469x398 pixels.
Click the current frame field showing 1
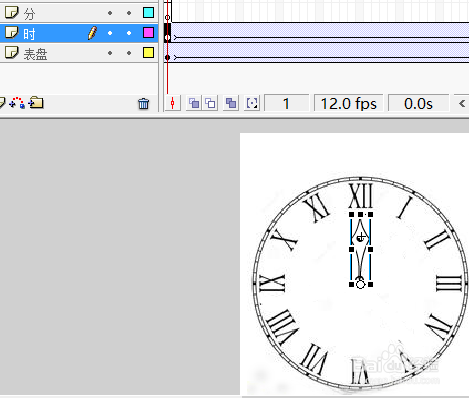point(286,103)
